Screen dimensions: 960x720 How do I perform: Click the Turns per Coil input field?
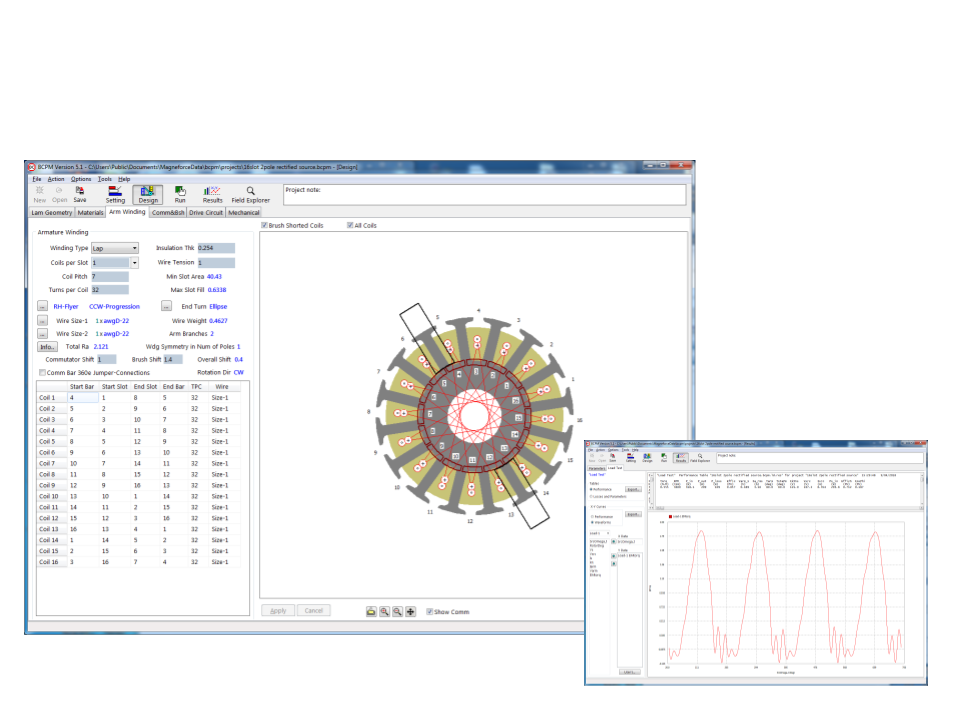(110, 290)
